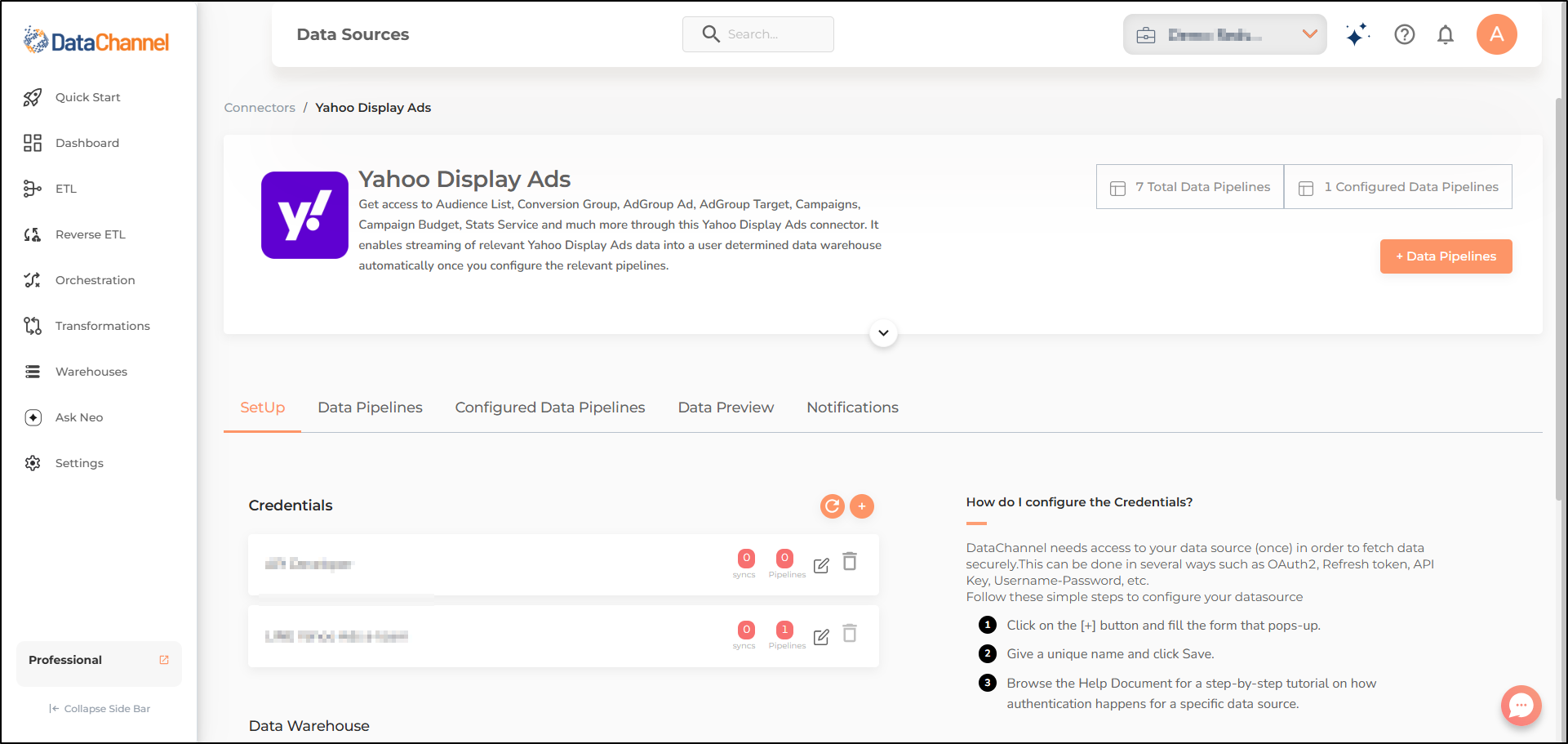This screenshot has width=1568, height=744.
Task: Open the Ask Neo assistant icon
Action: (33, 417)
